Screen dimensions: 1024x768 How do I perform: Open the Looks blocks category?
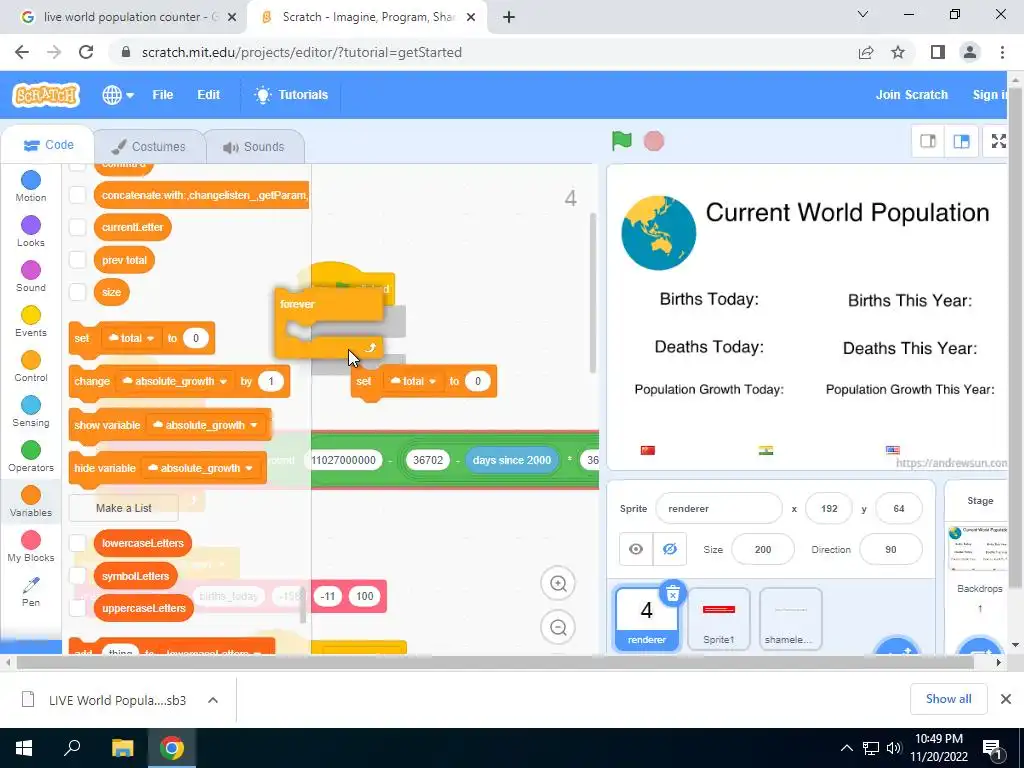pyautogui.click(x=31, y=231)
